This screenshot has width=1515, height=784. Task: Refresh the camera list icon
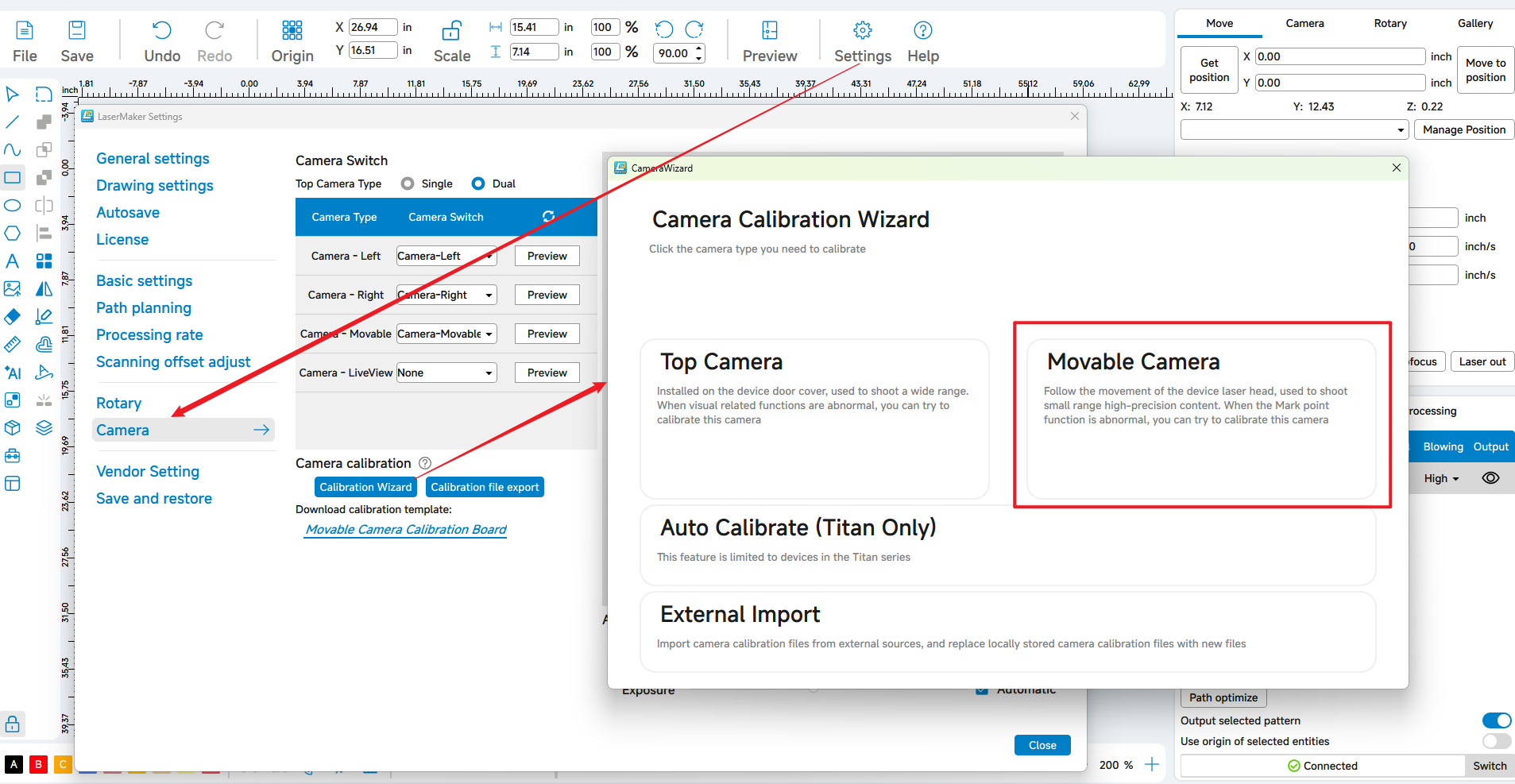point(548,217)
